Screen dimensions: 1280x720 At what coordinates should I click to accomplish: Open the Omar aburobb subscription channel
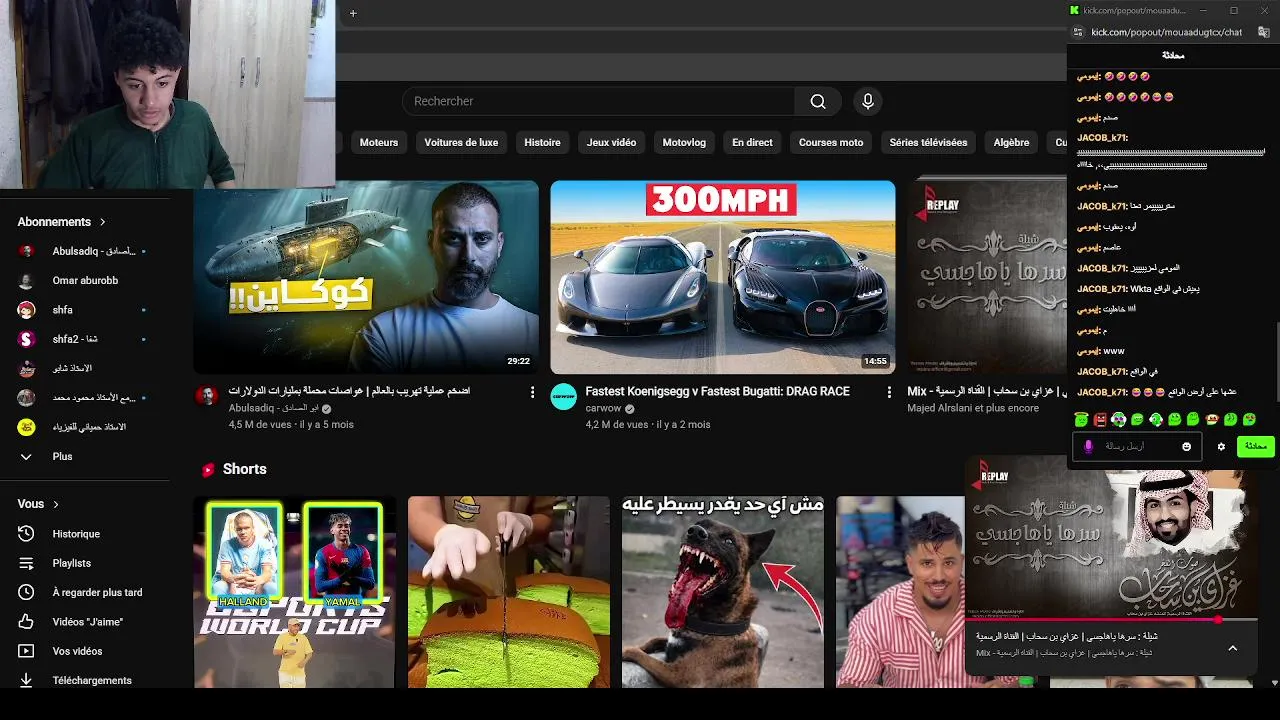[85, 281]
